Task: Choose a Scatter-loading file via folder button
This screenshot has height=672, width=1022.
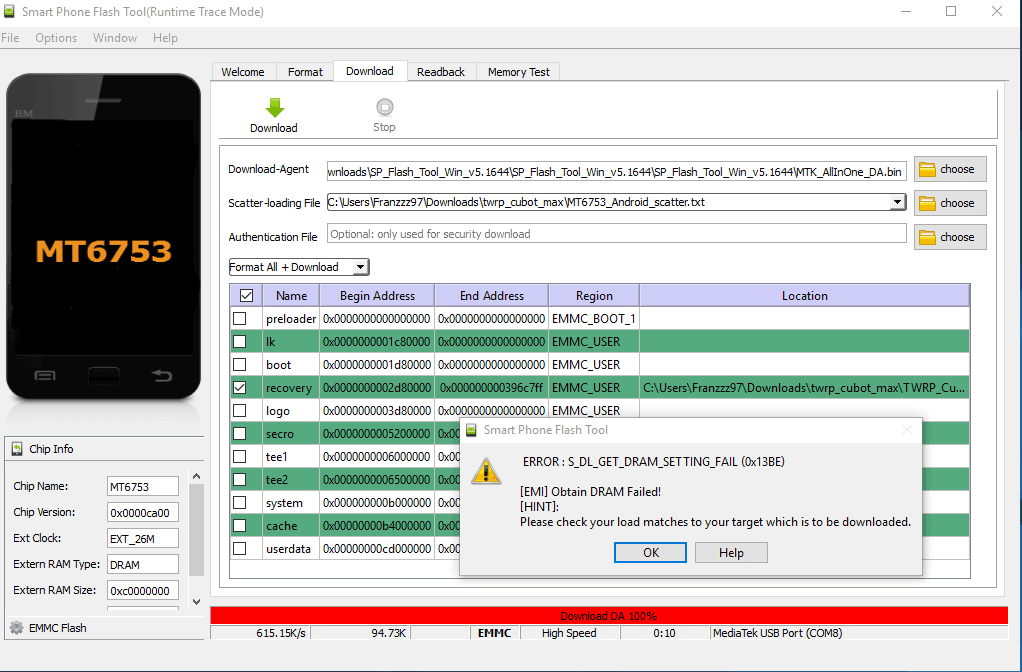Action: tap(950, 203)
